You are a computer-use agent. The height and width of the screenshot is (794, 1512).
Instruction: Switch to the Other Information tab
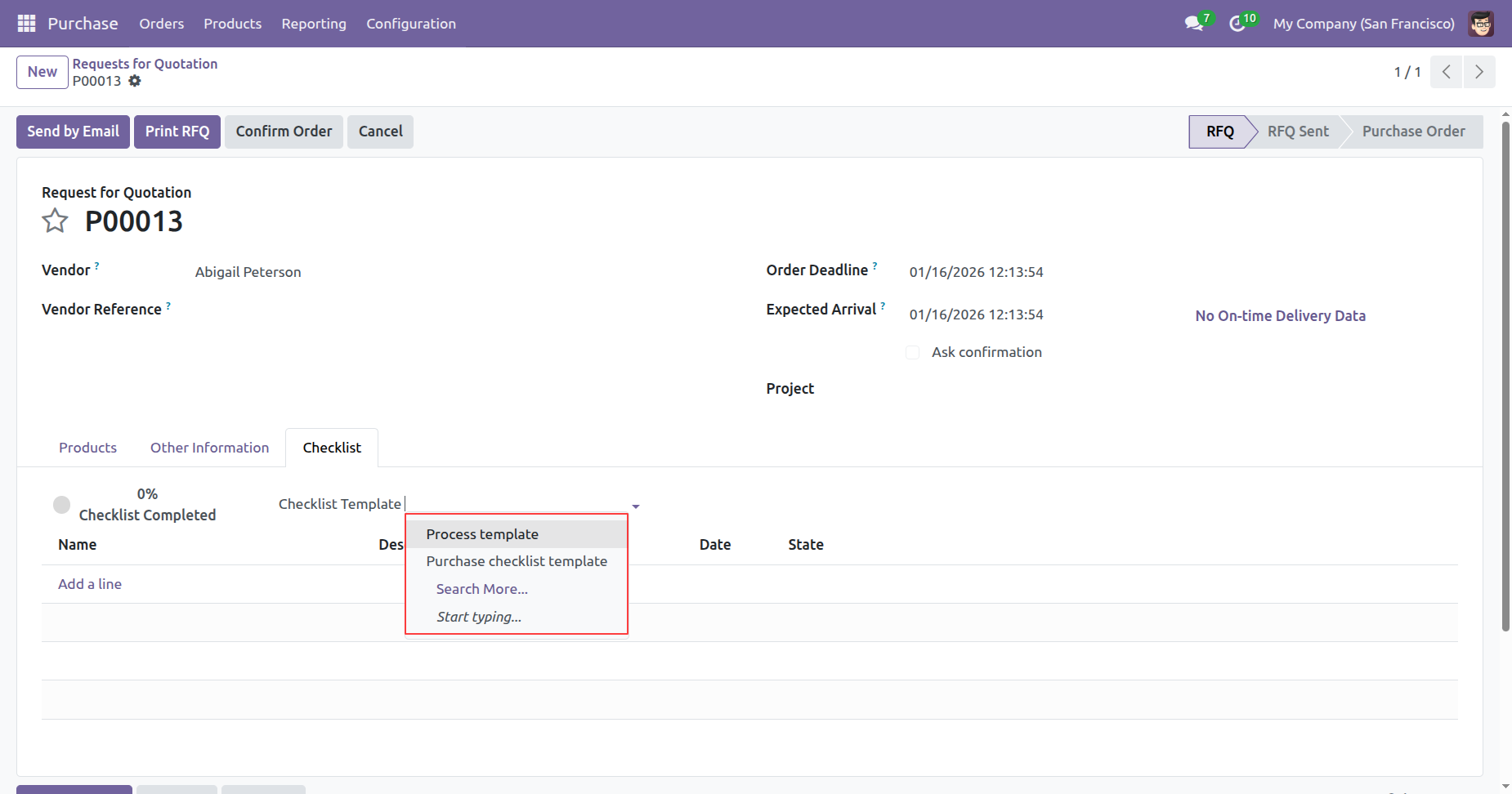pyautogui.click(x=209, y=448)
